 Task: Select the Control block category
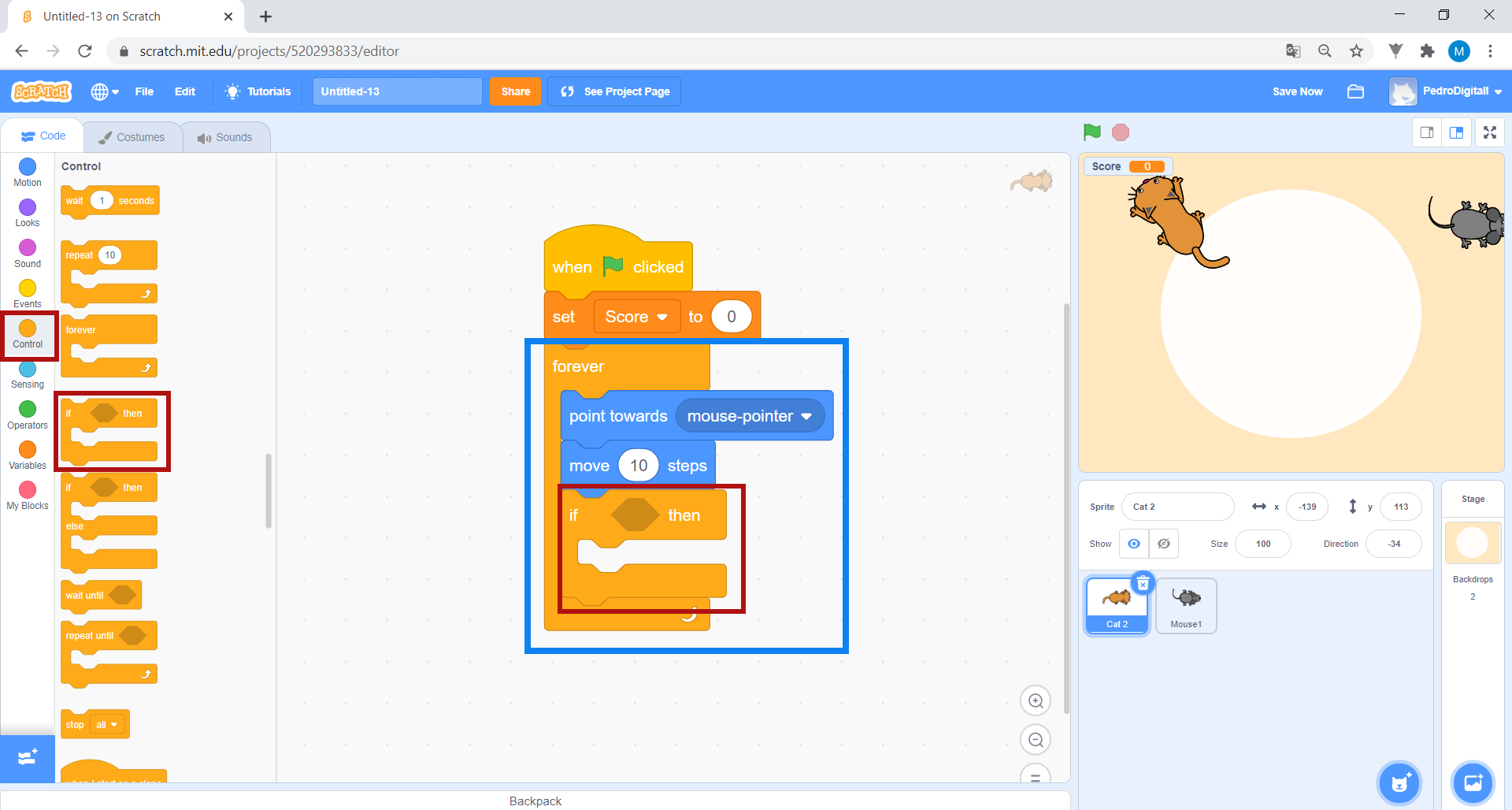click(28, 334)
